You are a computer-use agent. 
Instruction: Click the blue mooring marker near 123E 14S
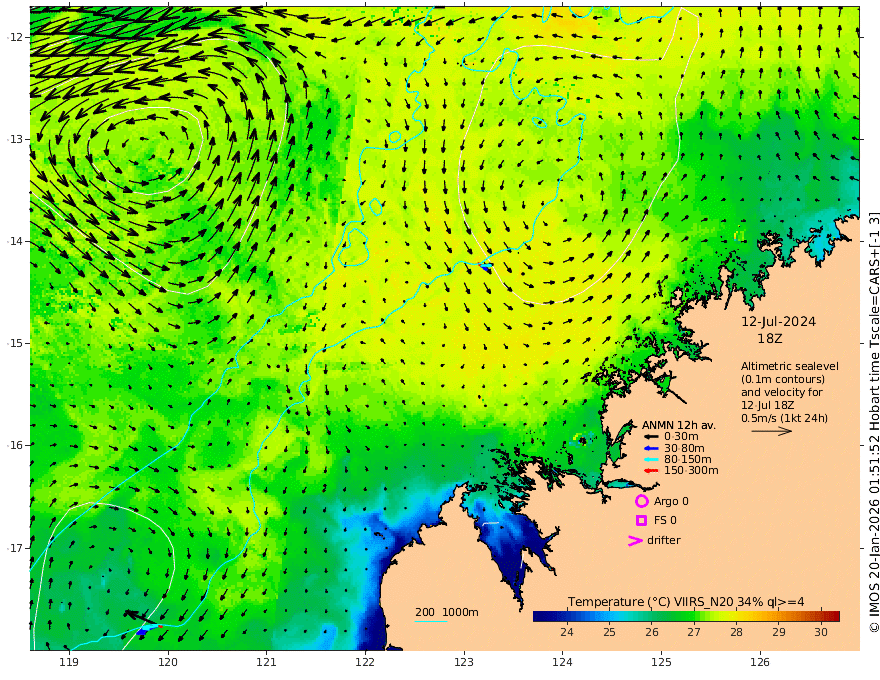pos(486,267)
